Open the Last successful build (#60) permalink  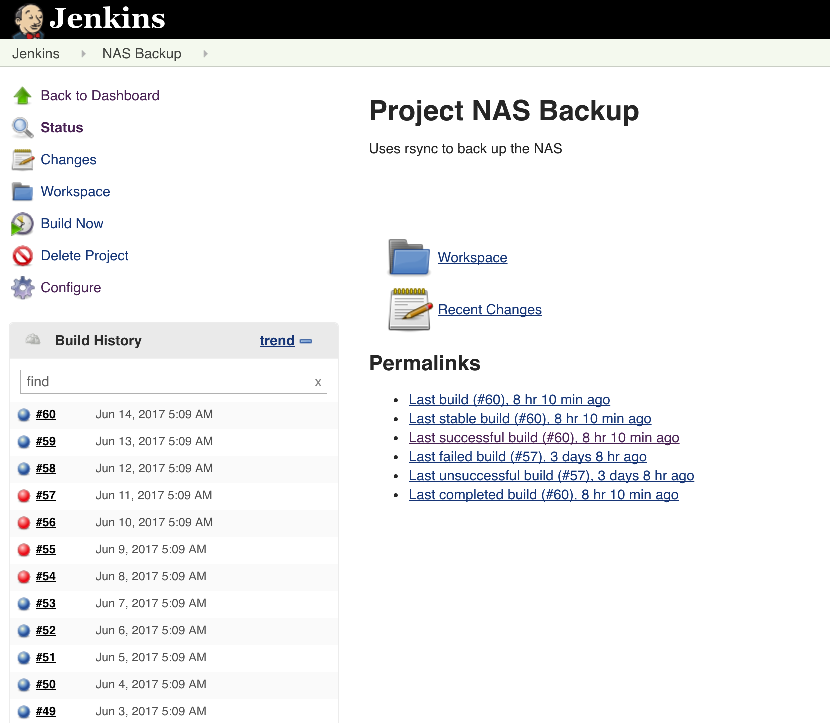click(544, 438)
